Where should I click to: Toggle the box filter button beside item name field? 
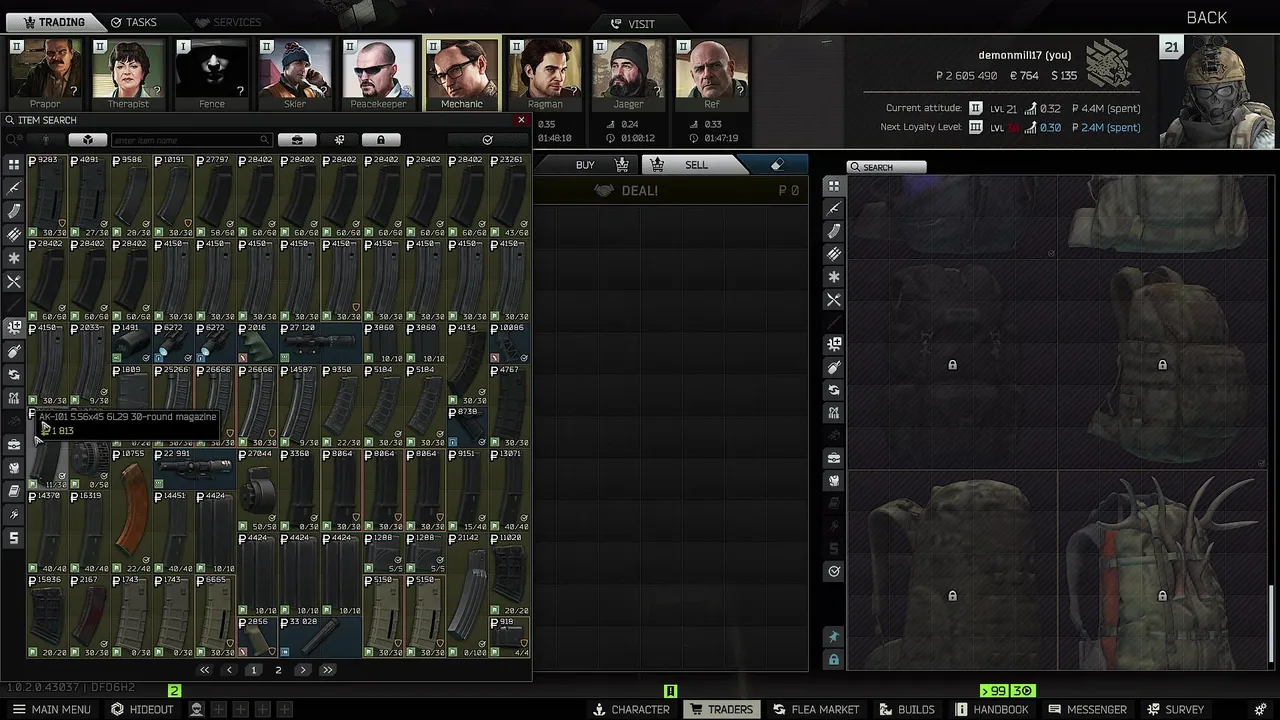[x=88, y=140]
